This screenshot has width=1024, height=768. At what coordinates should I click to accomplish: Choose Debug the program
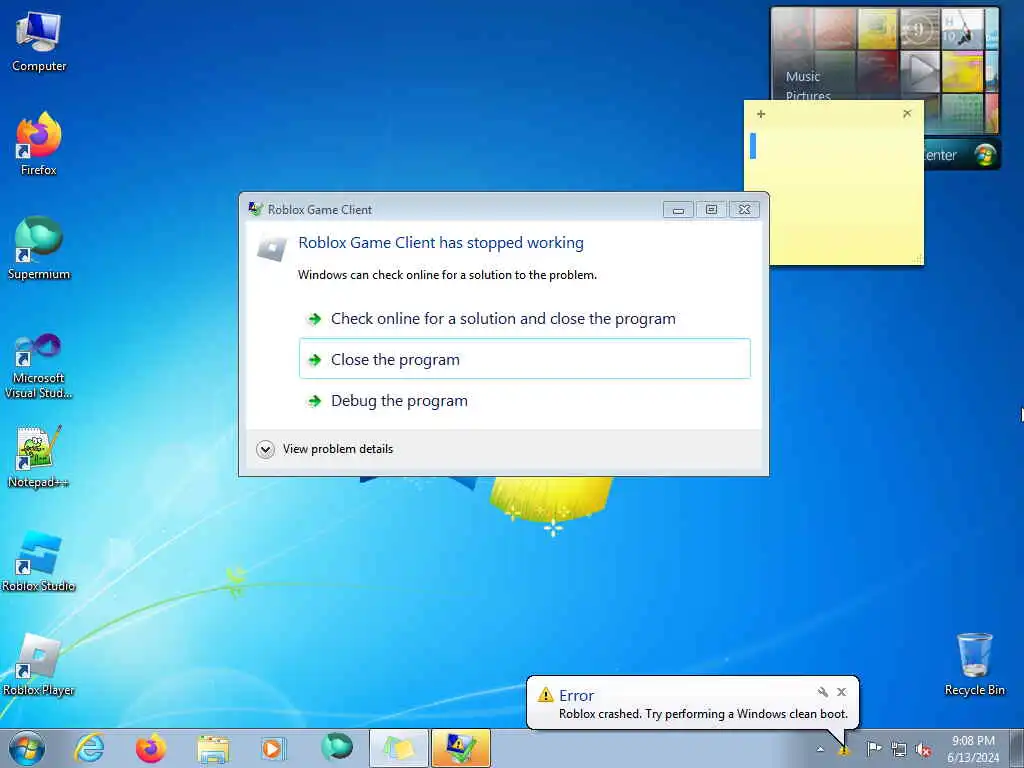[524, 400]
